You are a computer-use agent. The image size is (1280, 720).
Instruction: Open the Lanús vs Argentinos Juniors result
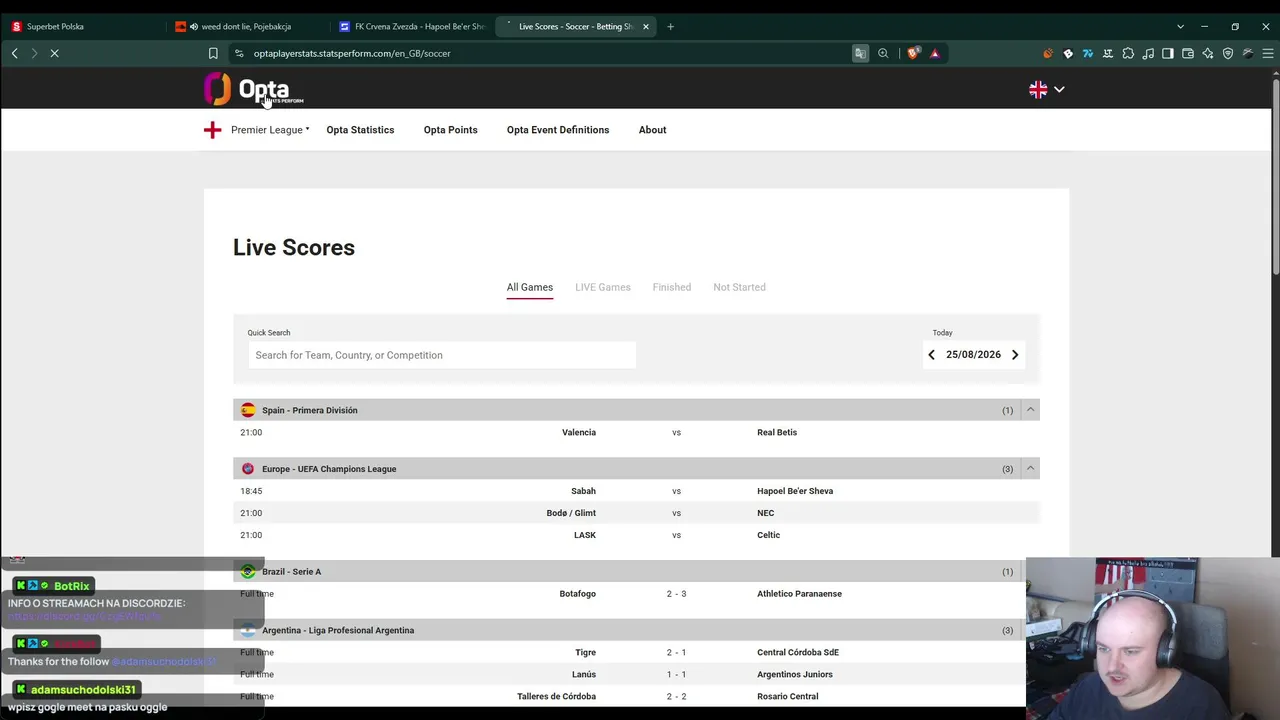tap(636, 674)
